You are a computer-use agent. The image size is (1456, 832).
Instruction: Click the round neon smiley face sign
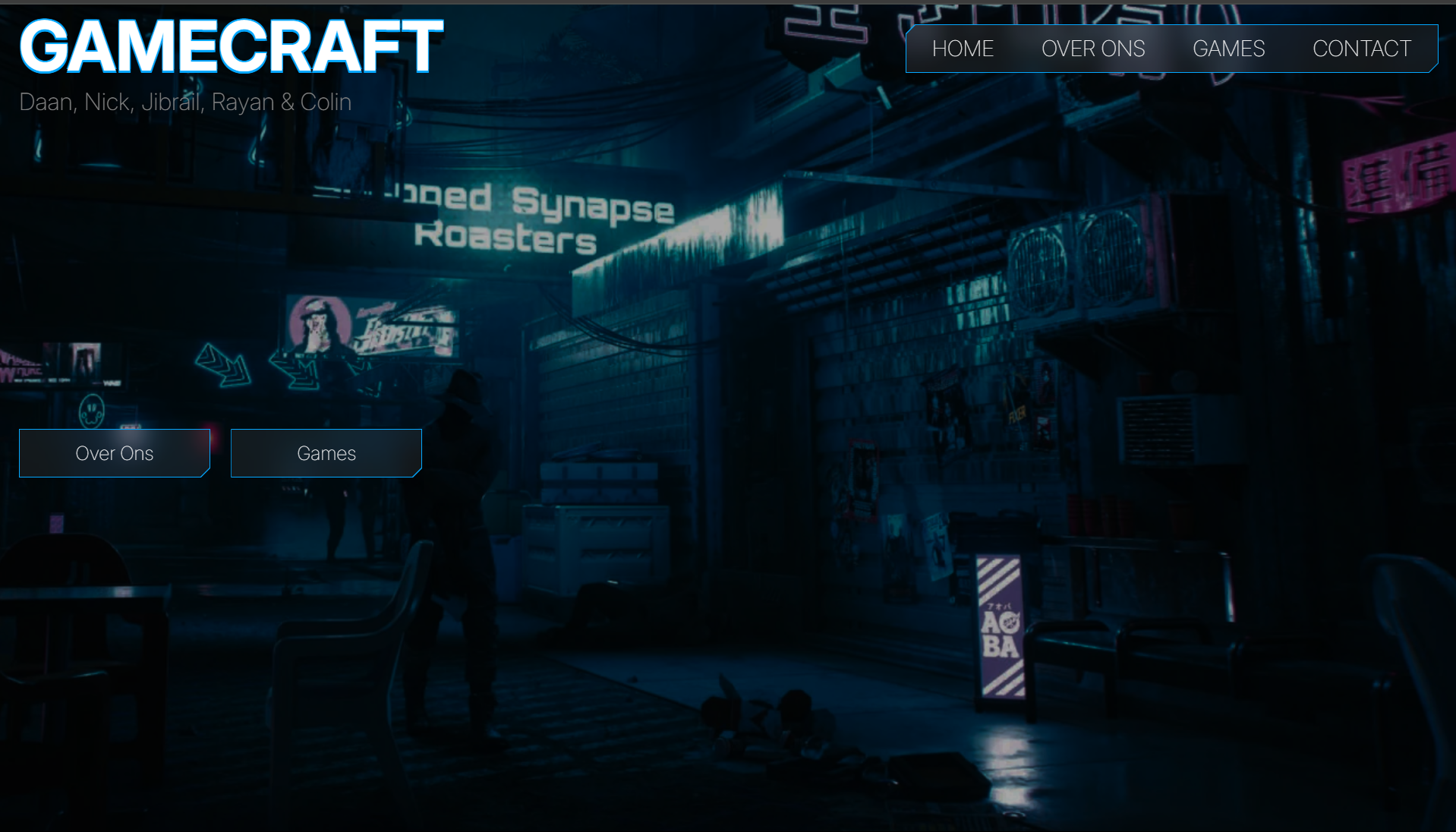click(92, 411)
